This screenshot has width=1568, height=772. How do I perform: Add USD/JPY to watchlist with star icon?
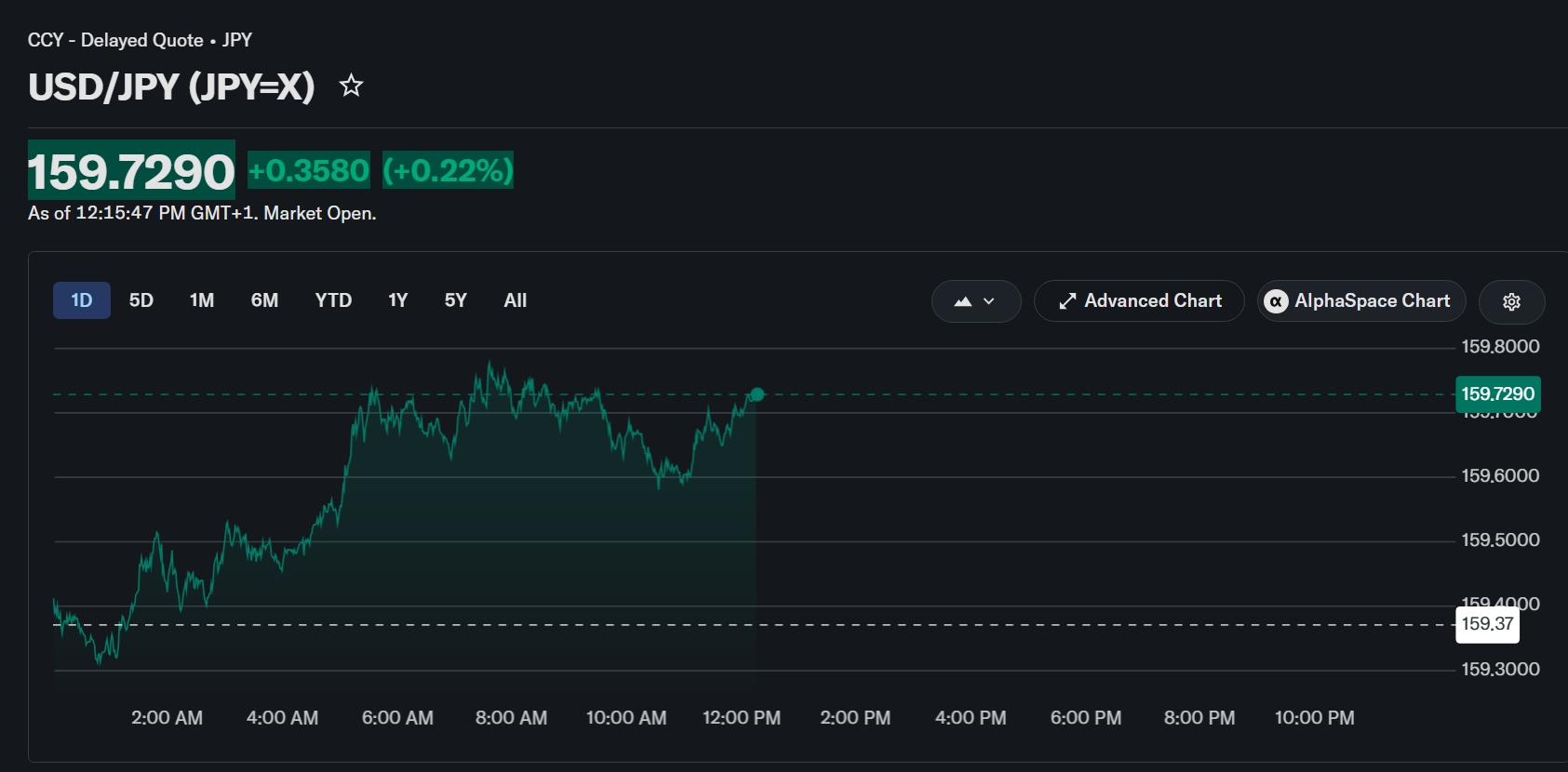click(x=351, y=86)
